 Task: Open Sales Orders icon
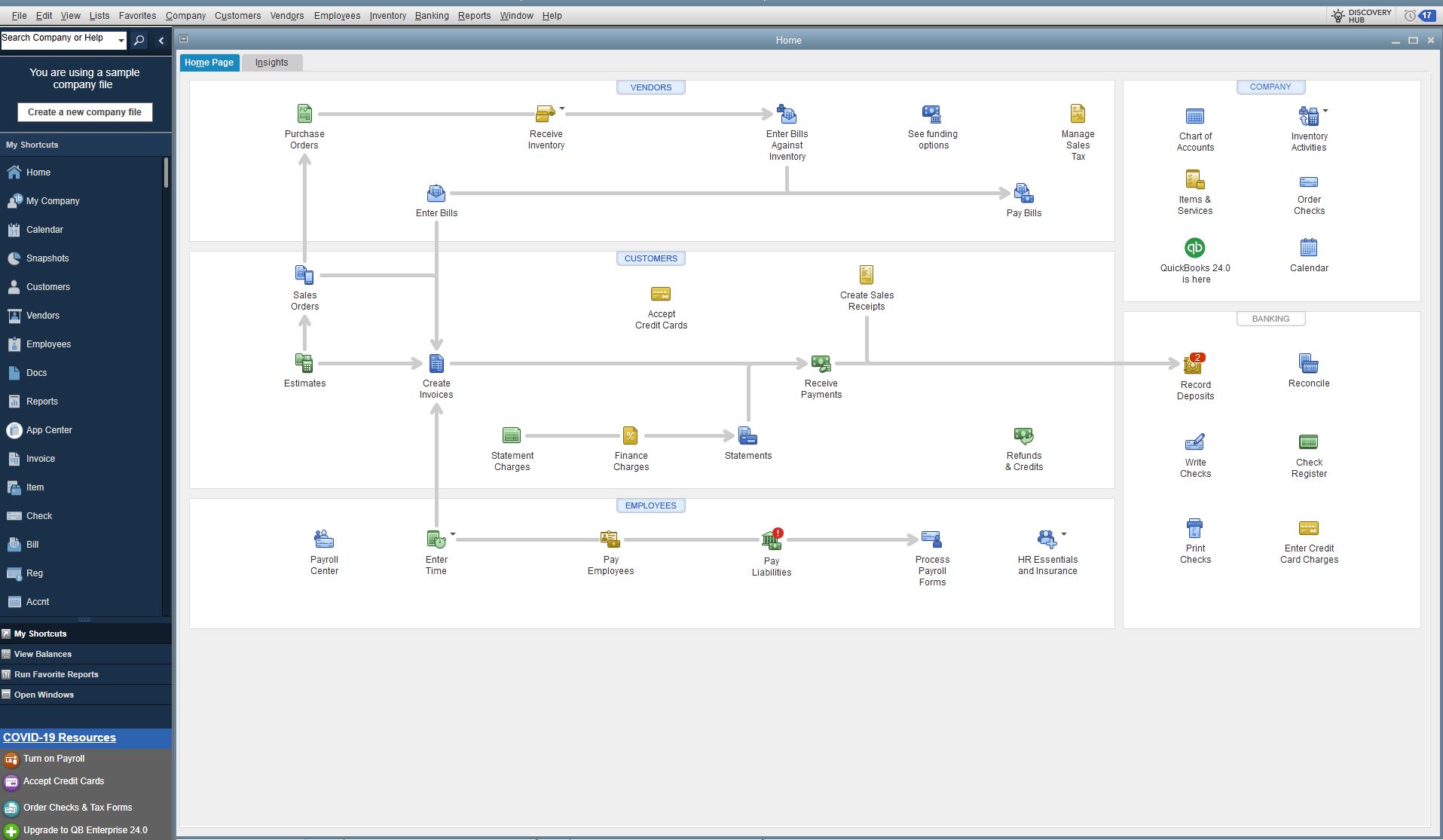tap(304, 275)
